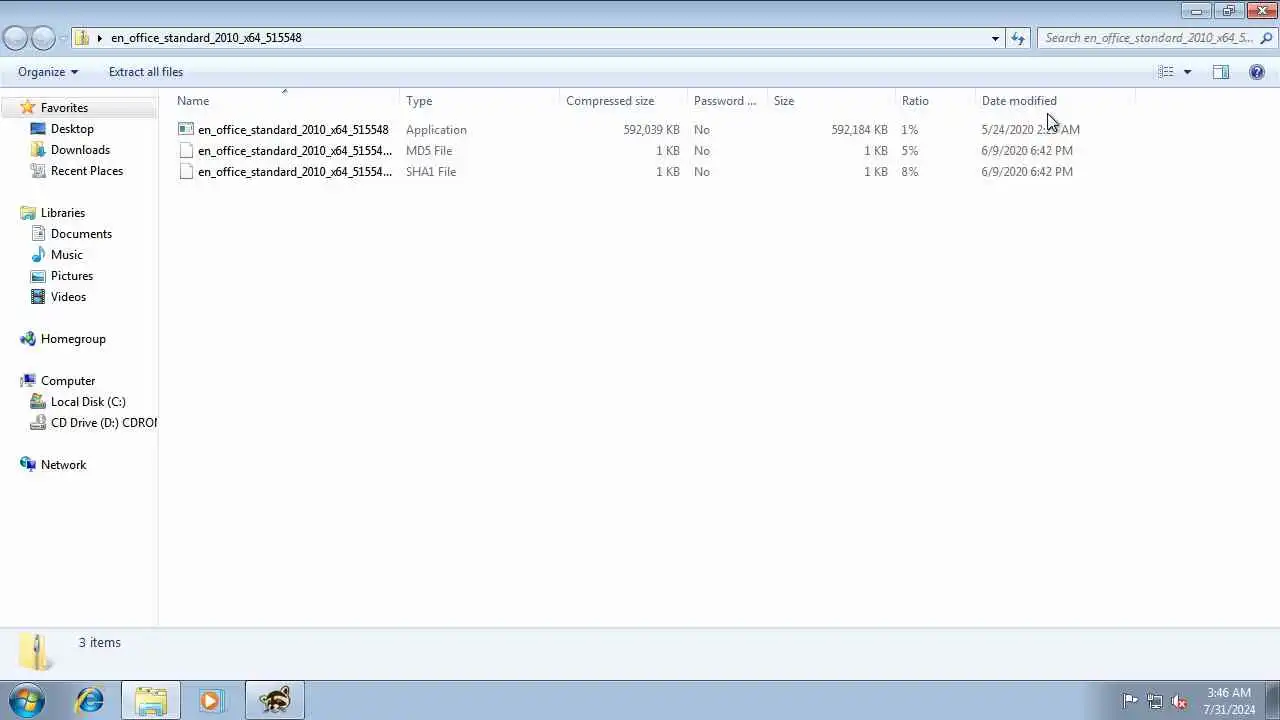Click the CD Drive (D:) icon
The width and height of the screenshot is (1280, 720).
click(38, 422)
